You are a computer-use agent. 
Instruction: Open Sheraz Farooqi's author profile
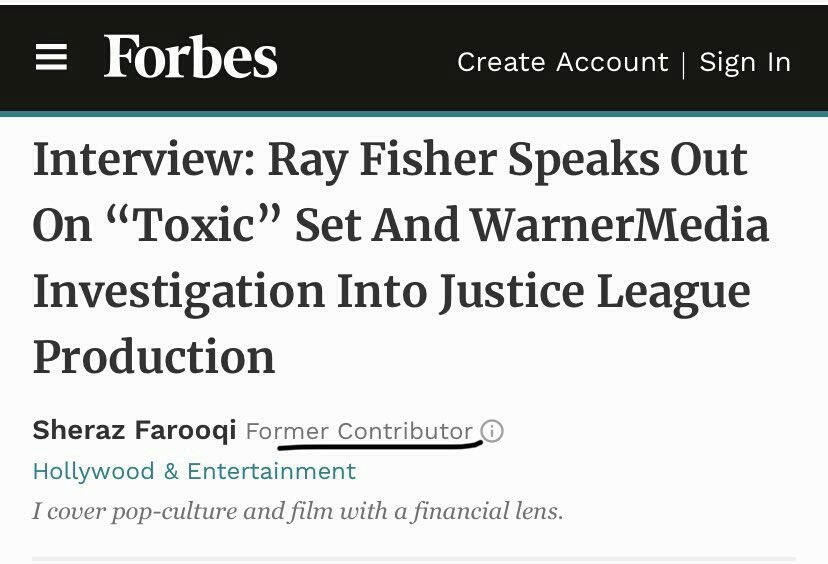point(134,431)
